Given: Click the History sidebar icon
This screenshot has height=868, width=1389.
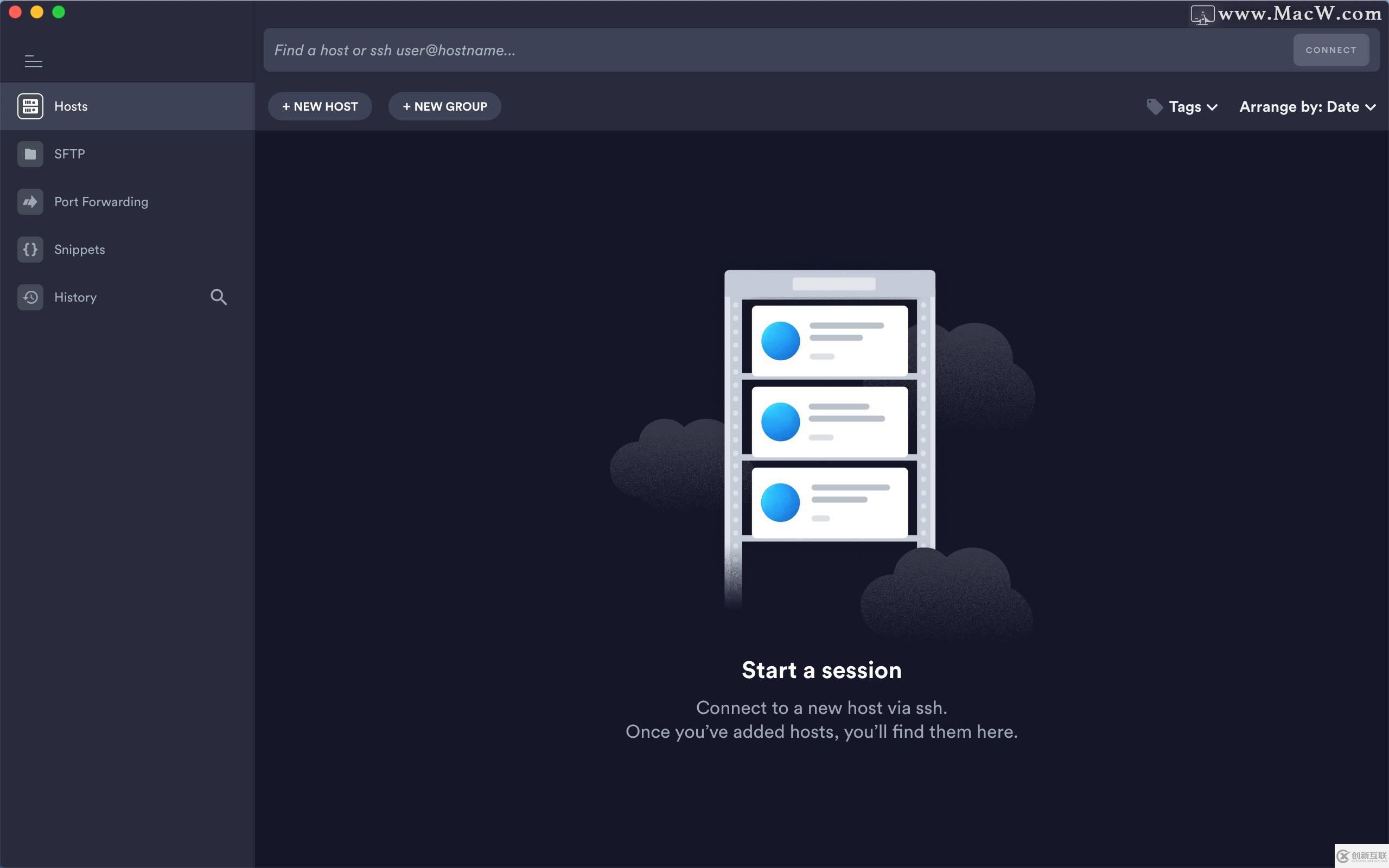Looking at the screenshot, I should click(x=29, y=297).
